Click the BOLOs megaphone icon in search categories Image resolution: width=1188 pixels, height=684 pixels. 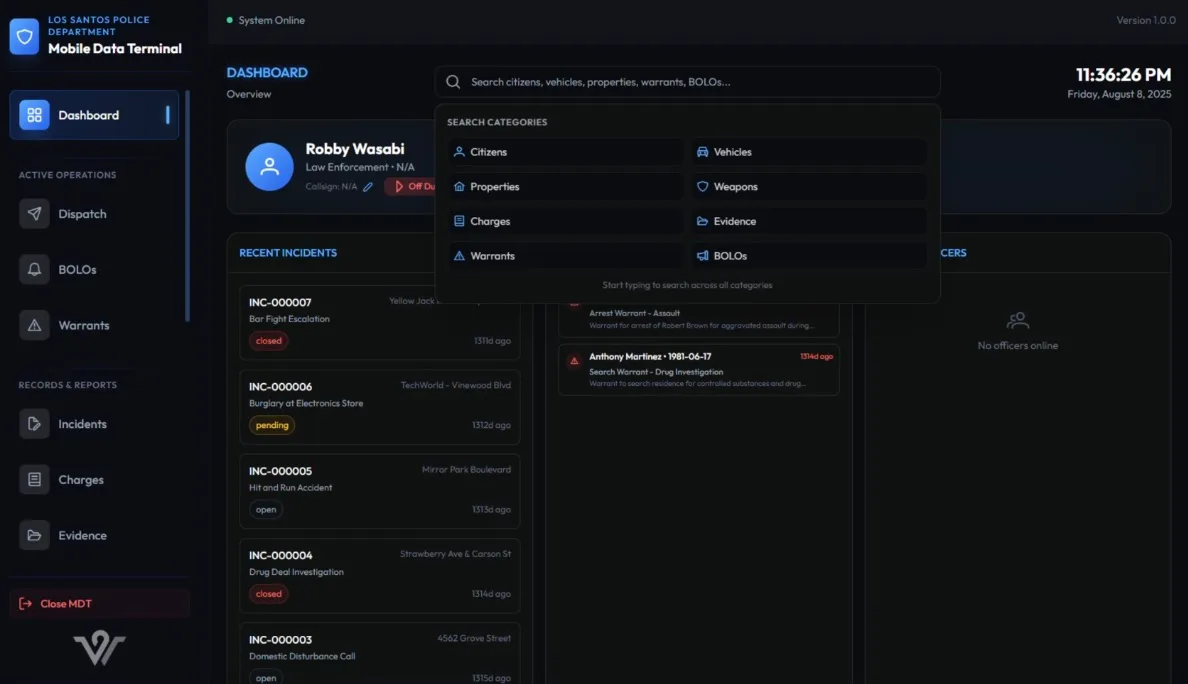[702, 256]
